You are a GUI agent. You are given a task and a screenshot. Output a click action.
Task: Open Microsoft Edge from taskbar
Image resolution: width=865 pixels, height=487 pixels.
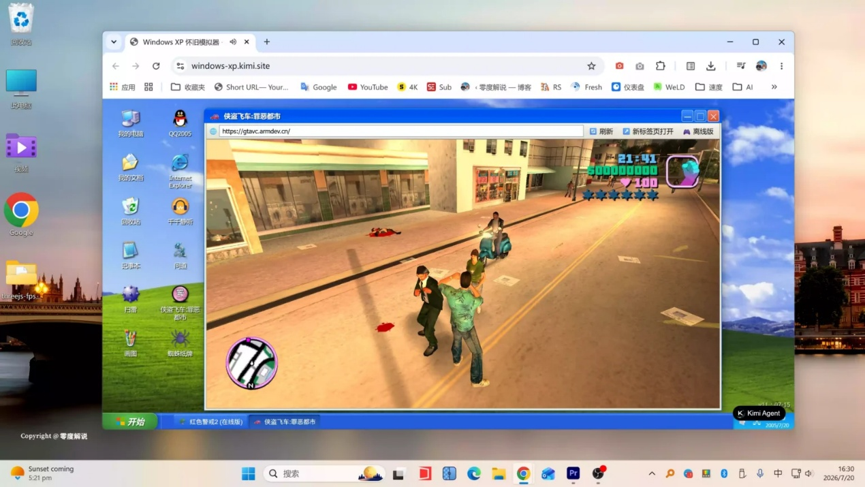474,473
